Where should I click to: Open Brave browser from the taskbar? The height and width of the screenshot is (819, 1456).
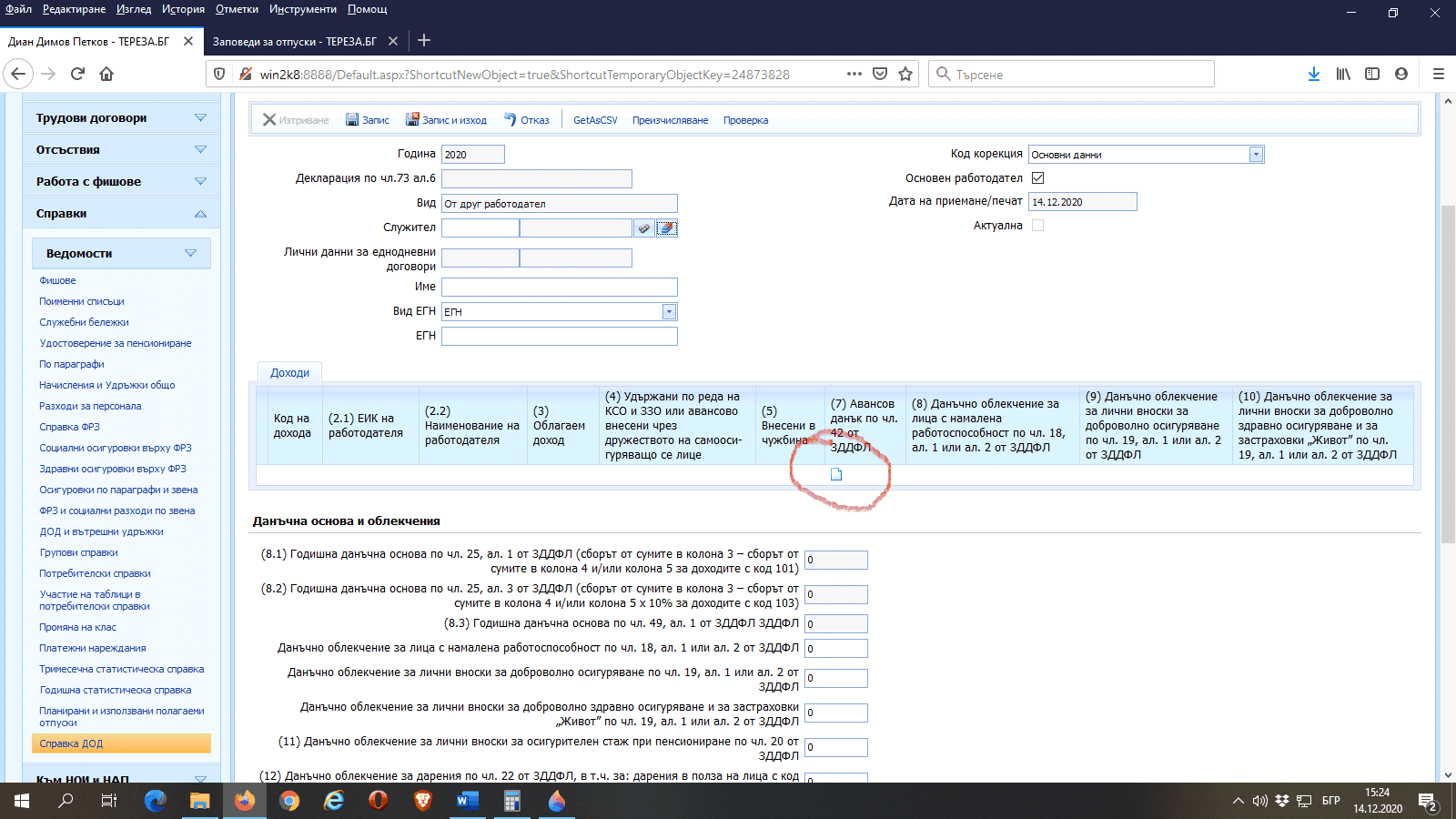(x=423, y=801)
